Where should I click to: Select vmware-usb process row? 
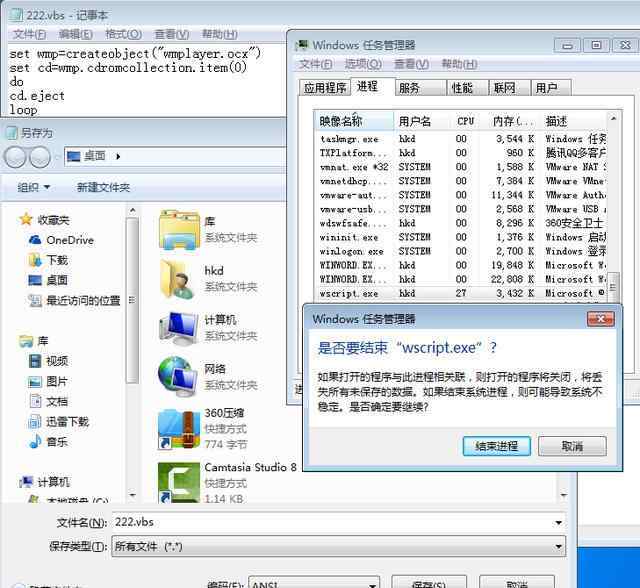coord(461,209)
